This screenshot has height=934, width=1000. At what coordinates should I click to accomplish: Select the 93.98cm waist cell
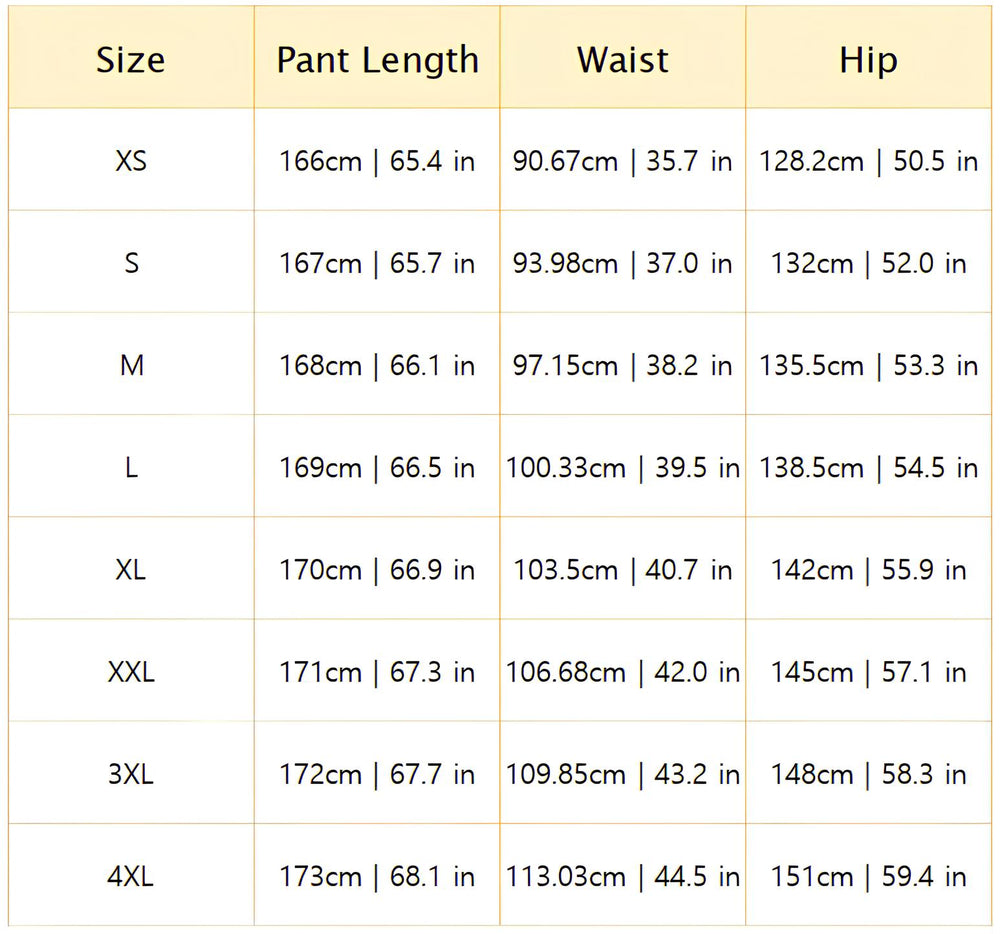pyautogui.click(x=622, y=264)
